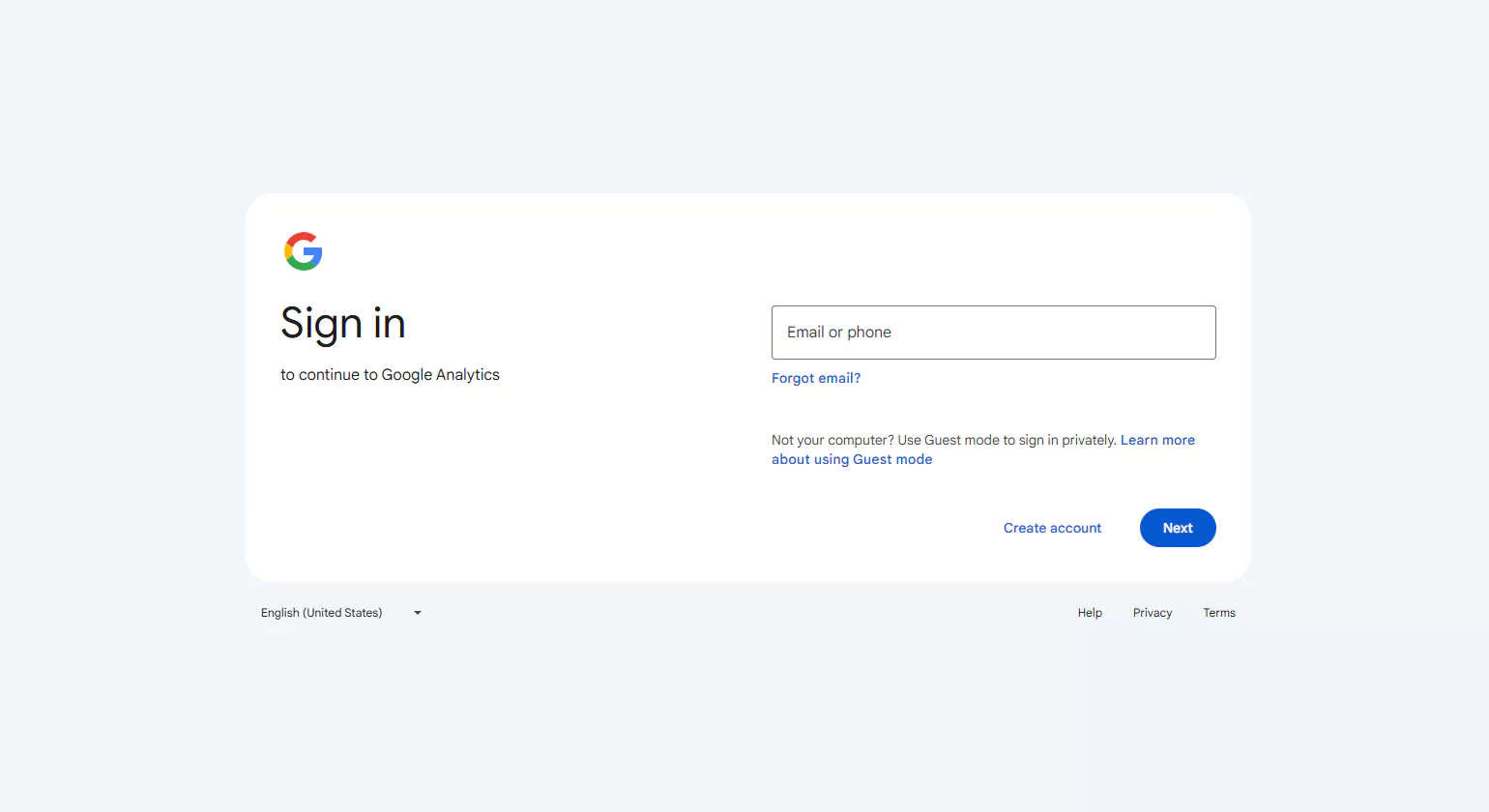1489x812 pixels.
Task: Select the colorful G icon above Sign in
Action: point(304,251)
